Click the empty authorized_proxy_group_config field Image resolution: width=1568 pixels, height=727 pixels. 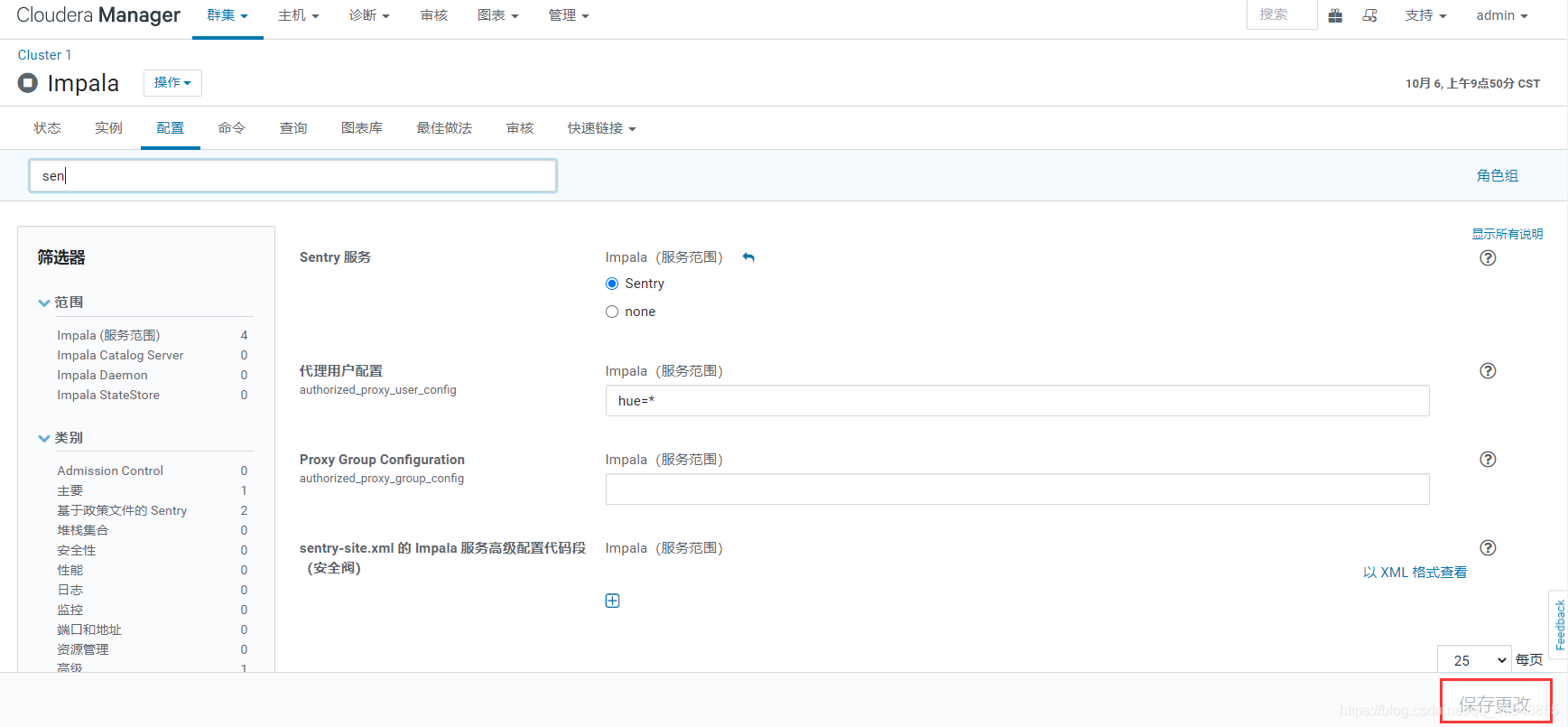click(x=1017, y=489)
